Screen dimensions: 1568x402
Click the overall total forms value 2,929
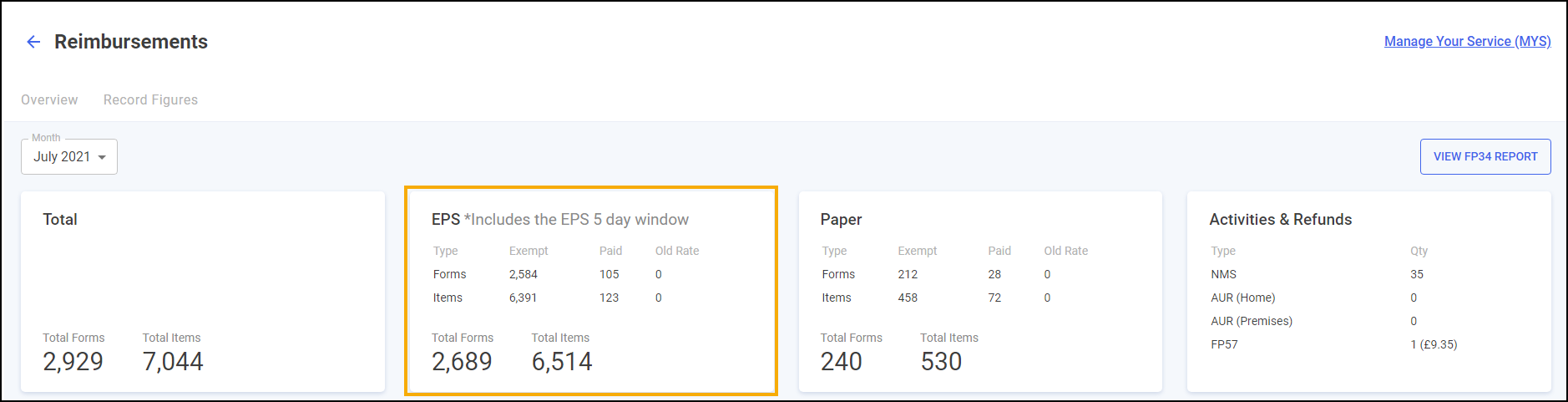pyautogui.click(x=73, y=361)
